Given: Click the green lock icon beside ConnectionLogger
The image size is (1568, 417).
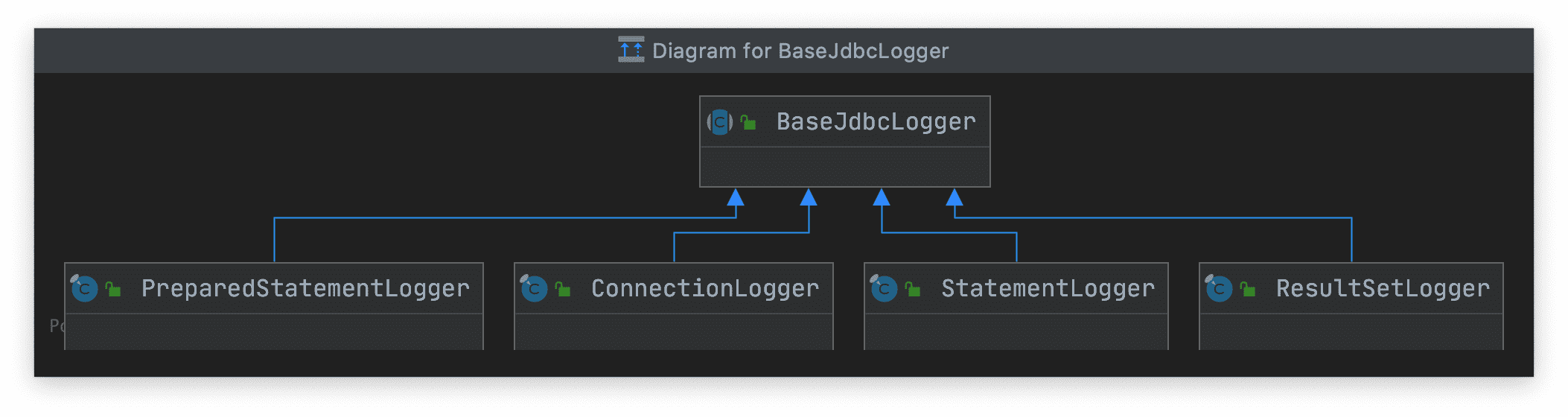Looking at the screenshot, I should (563, 289).
